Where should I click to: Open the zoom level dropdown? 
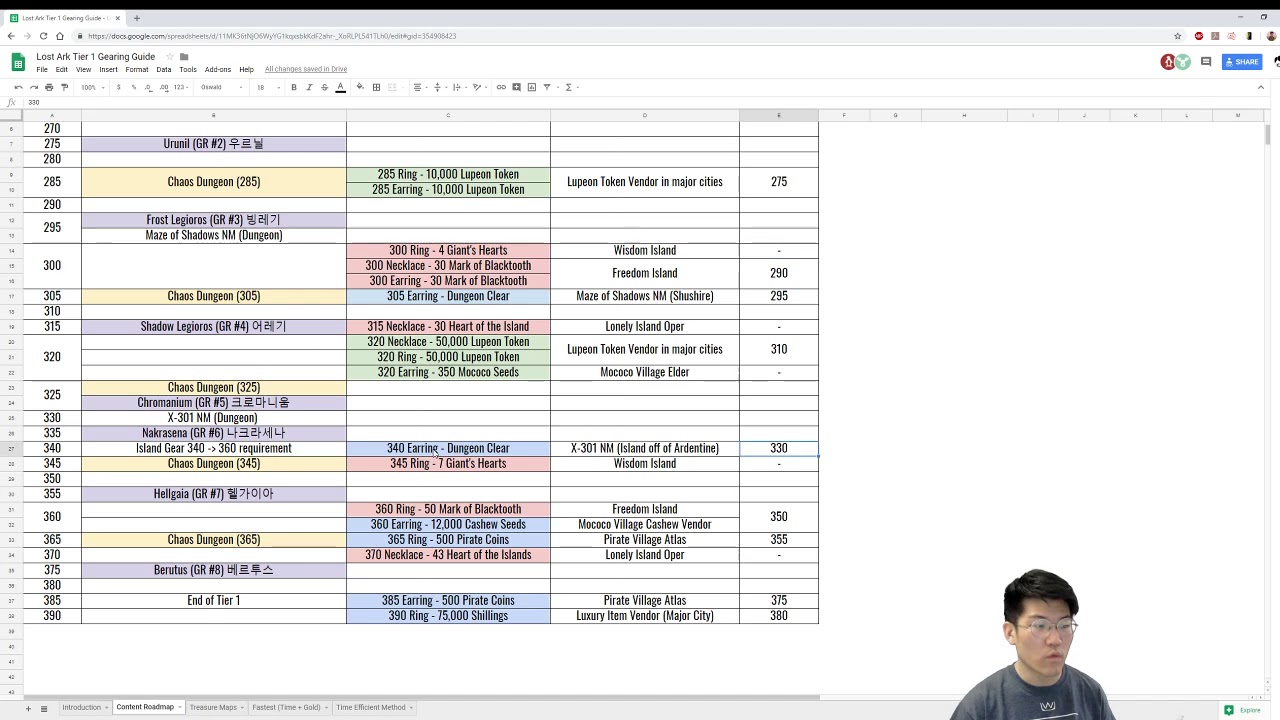[x=93, y=87]
